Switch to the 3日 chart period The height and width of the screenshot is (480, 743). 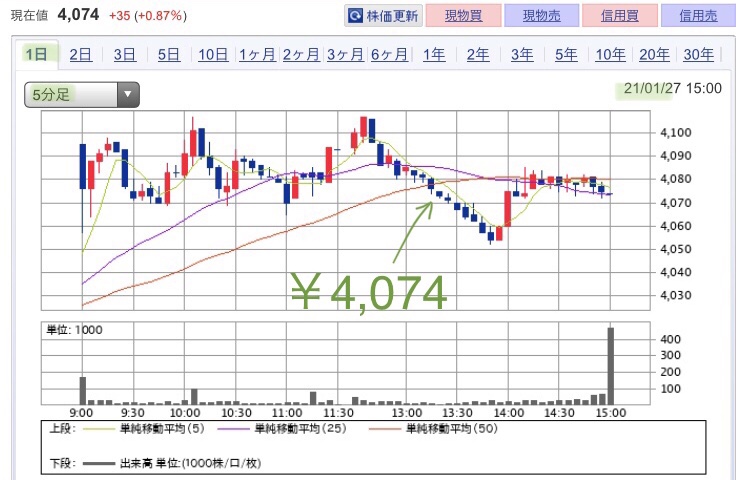125,55
